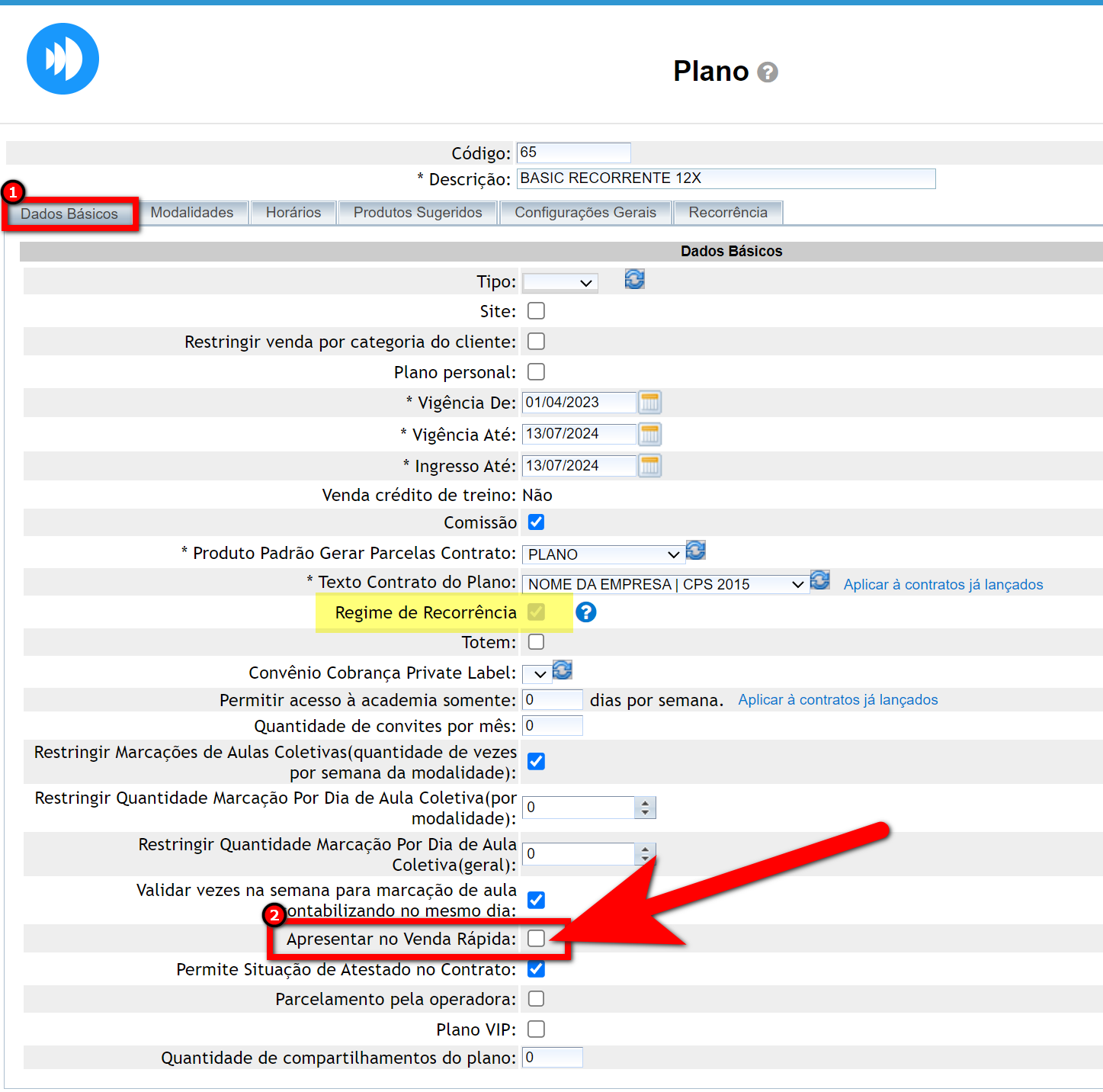
Task: Expand the Tipo dropdown
Action: [x=560, y=283]
